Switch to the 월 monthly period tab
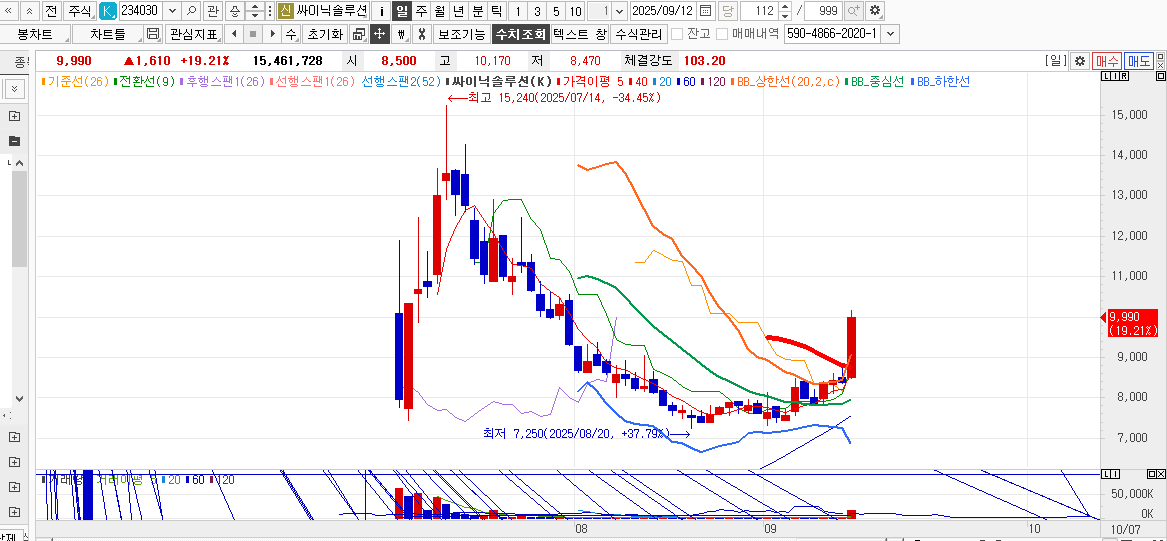1167x541 pixels. pos(439,11)
